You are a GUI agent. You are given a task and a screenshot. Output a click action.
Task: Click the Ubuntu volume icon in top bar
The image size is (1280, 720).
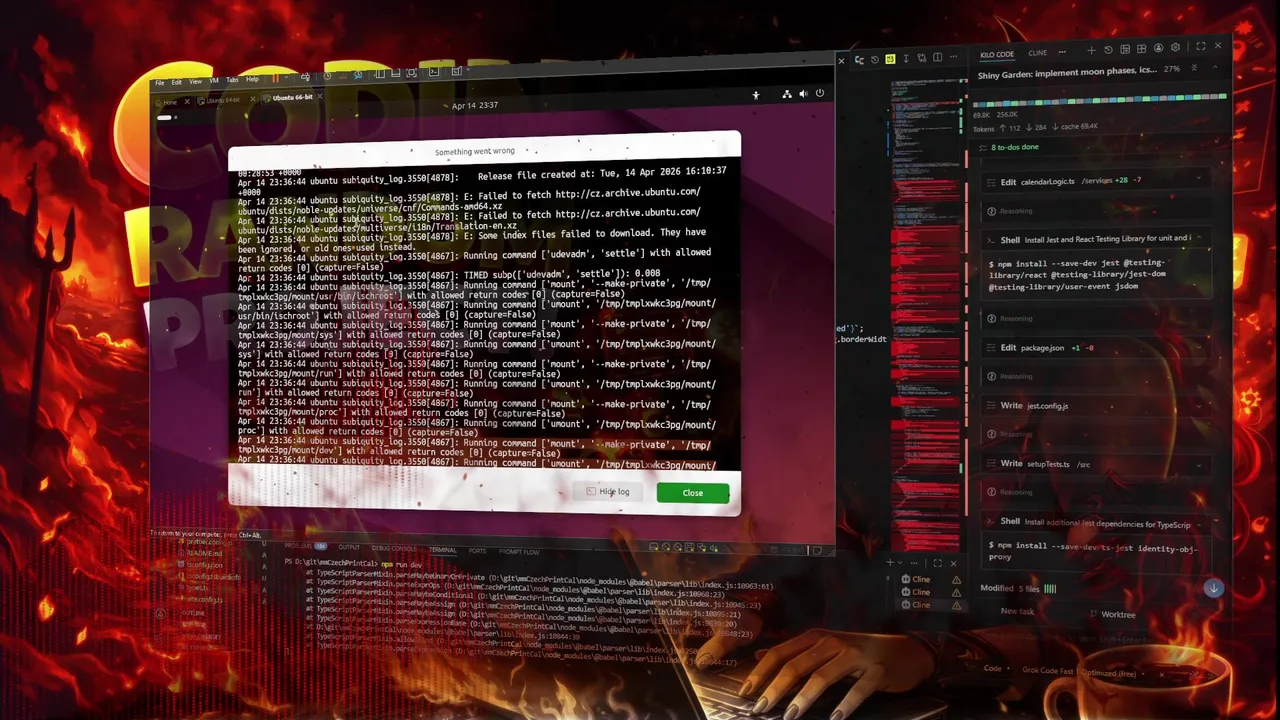pos(803,94)
